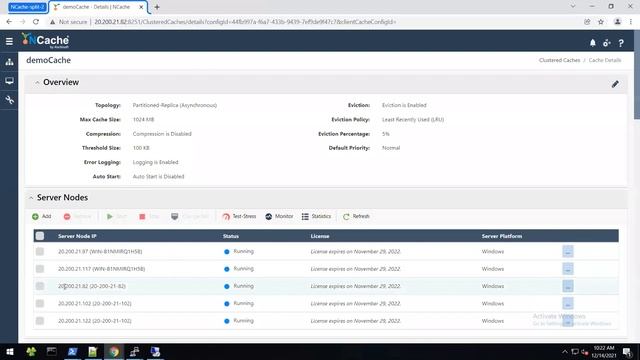This screenshot has height=360, width=640.
Task: Click the Start node button
Action: click(x=116, y=216)
